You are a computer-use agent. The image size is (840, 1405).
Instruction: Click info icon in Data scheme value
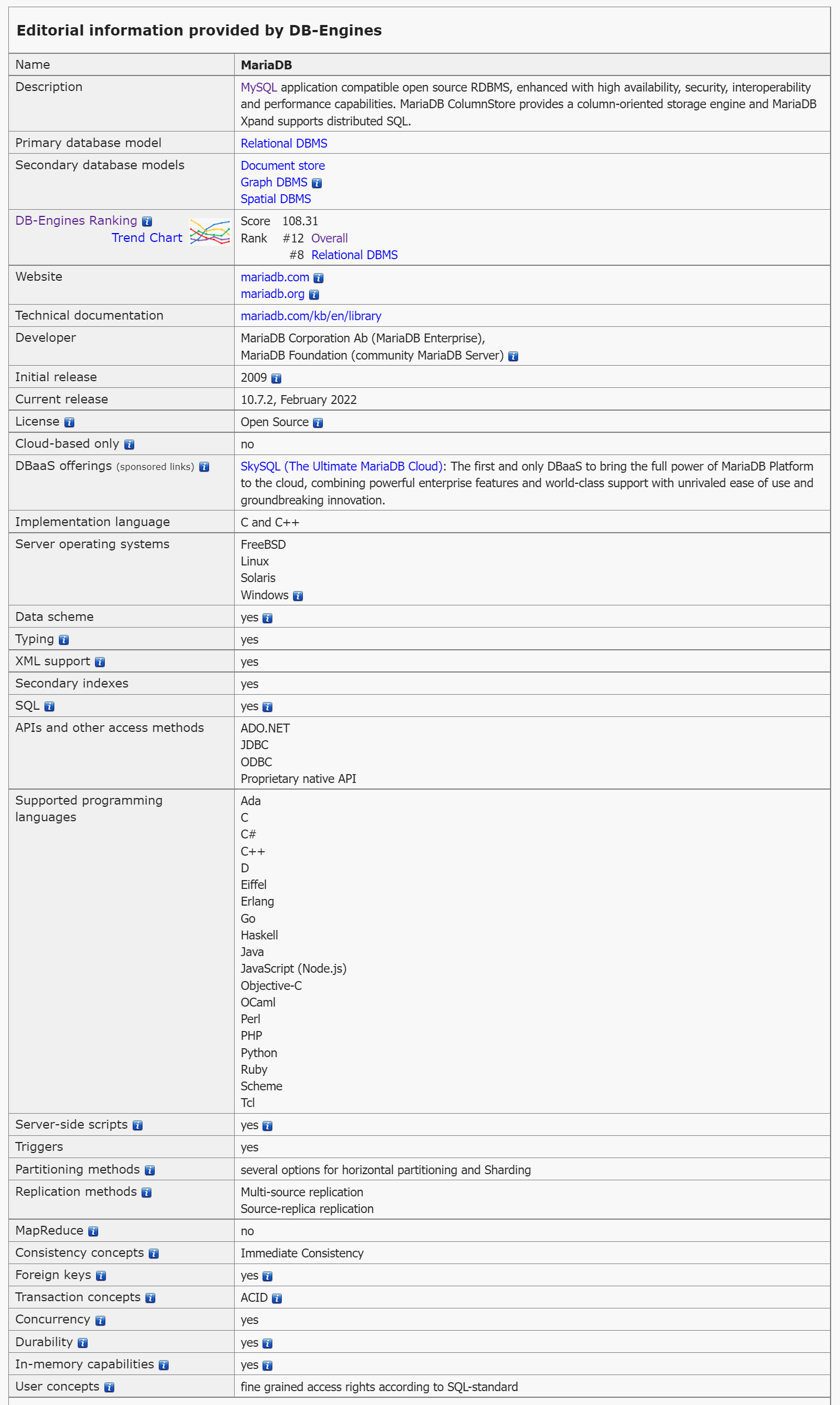coord(268,618)
